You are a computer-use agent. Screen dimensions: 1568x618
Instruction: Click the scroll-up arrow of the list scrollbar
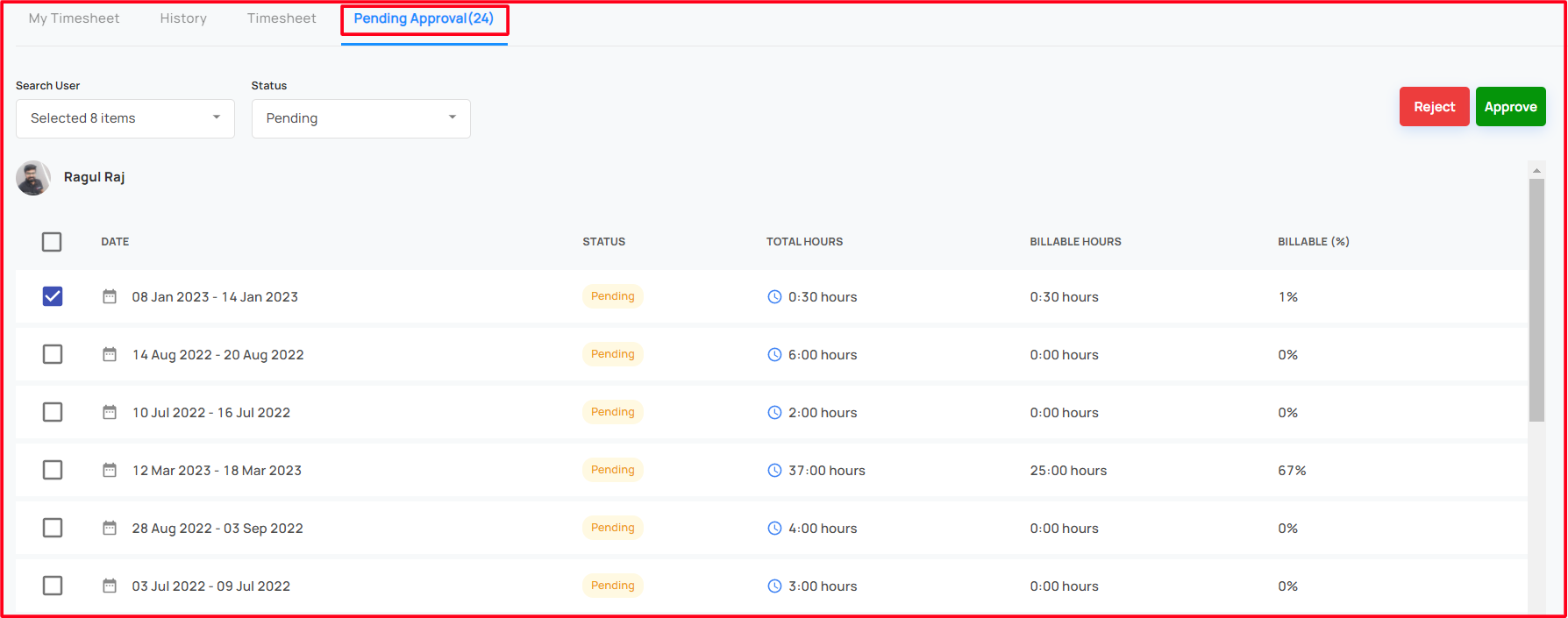click(1536, 170)
